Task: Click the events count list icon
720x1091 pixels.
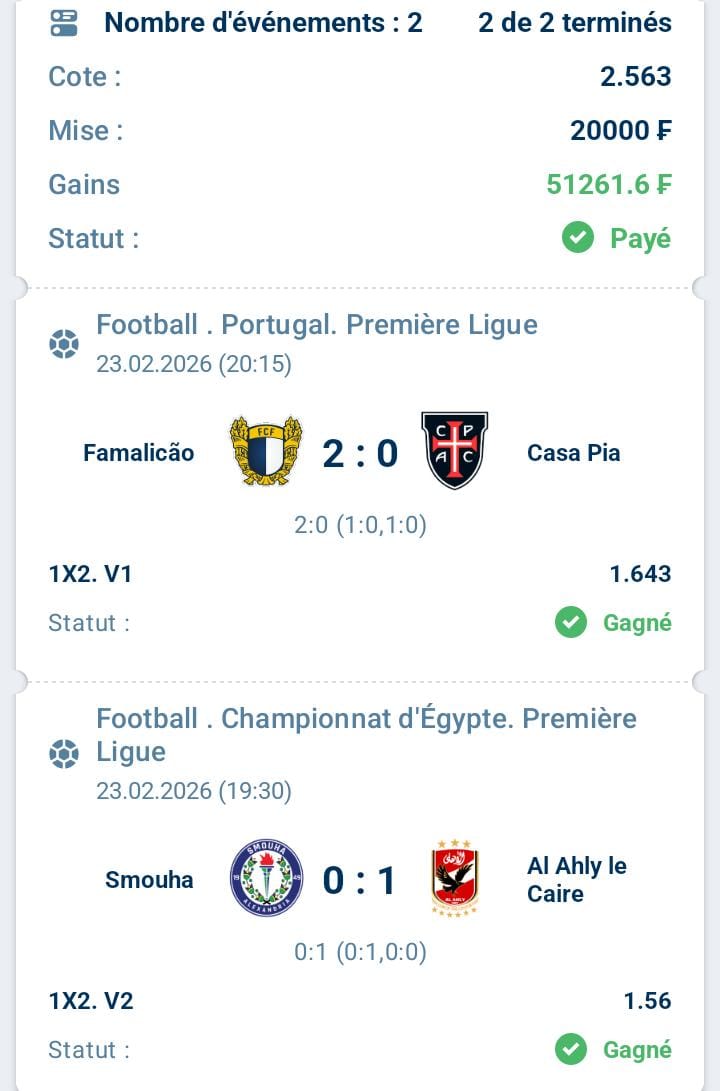Action: pyautogui.click(x=63, y=23)
